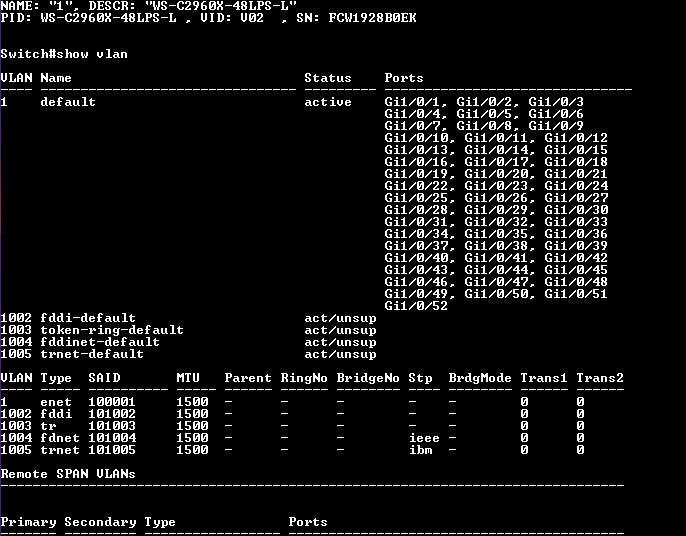Click the 'BridgeNo' column header
686x536 pixels.
(368, 378)
